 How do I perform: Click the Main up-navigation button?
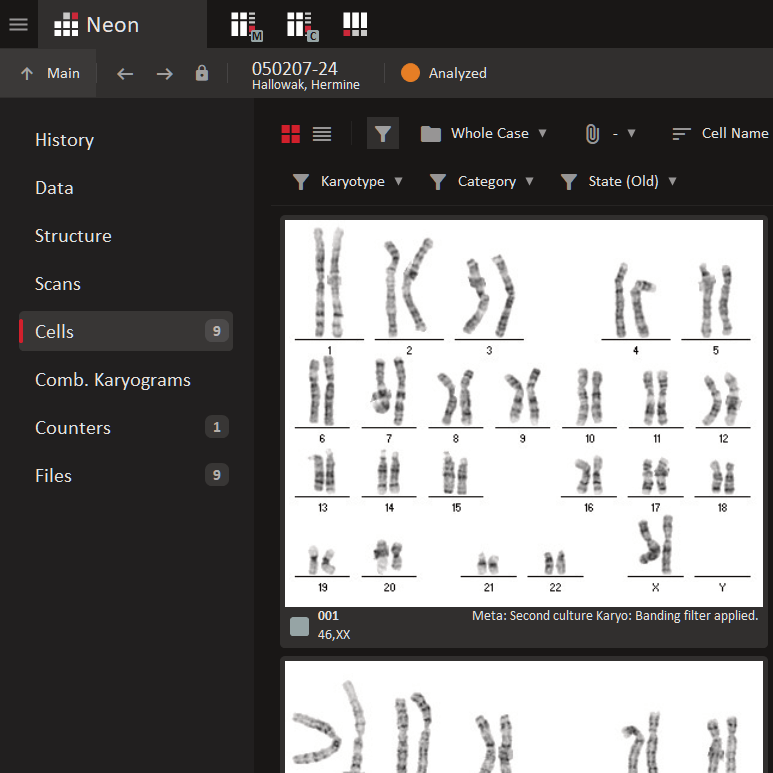50,73
